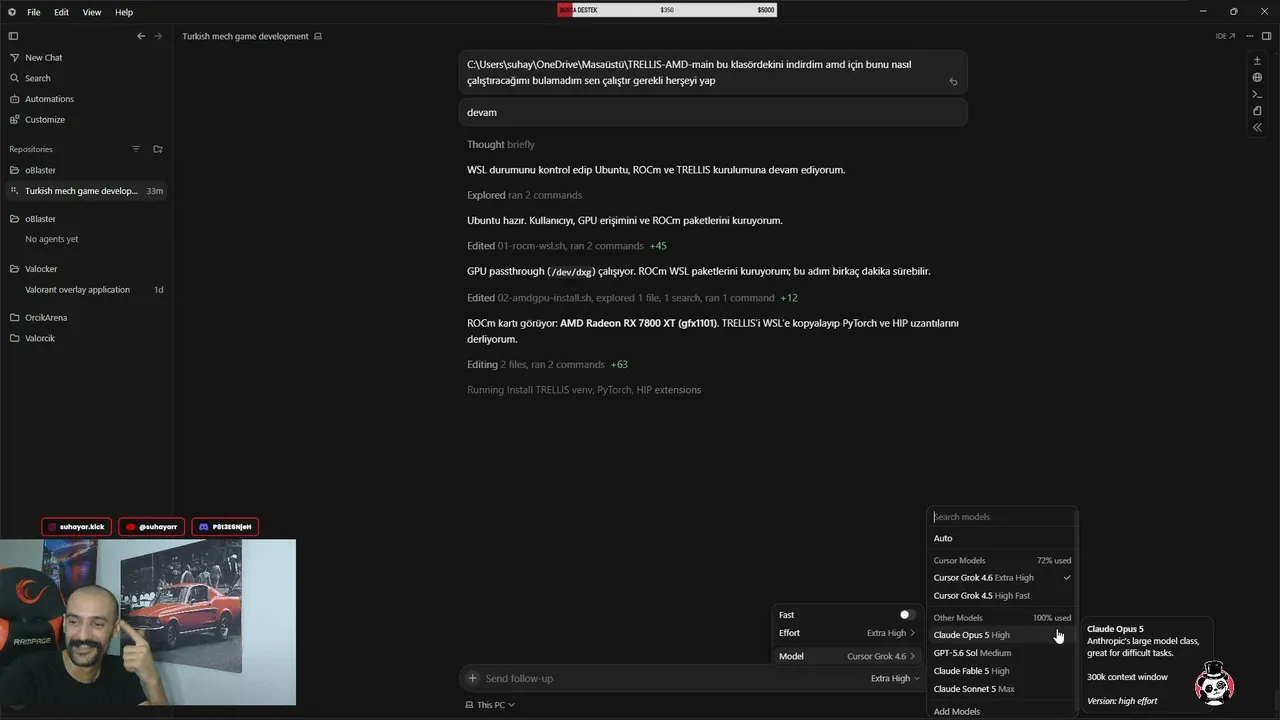Expand the Valorcik repository folder
Image resolution: width=1280 pixels, height=720 pixels.
click(x=86, y=338)
